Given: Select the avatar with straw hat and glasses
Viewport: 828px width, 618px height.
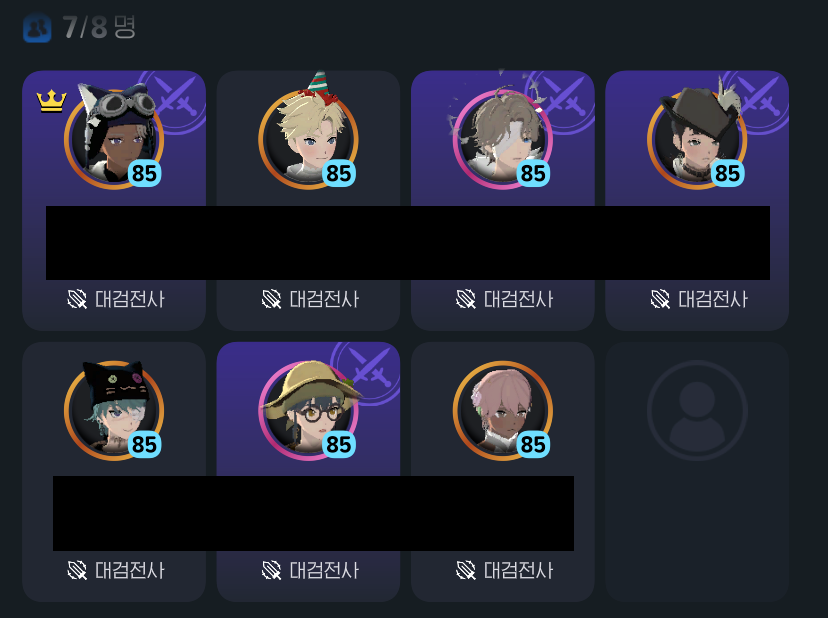Looking at the screenshot, I should (x=308, y=411).
